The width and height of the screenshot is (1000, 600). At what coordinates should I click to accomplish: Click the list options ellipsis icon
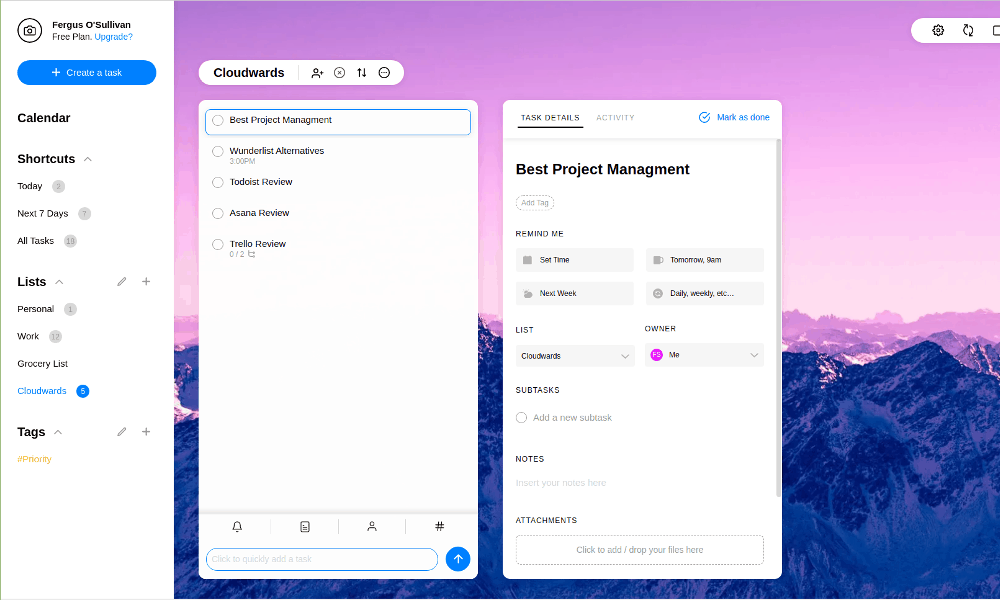[383, 72]
